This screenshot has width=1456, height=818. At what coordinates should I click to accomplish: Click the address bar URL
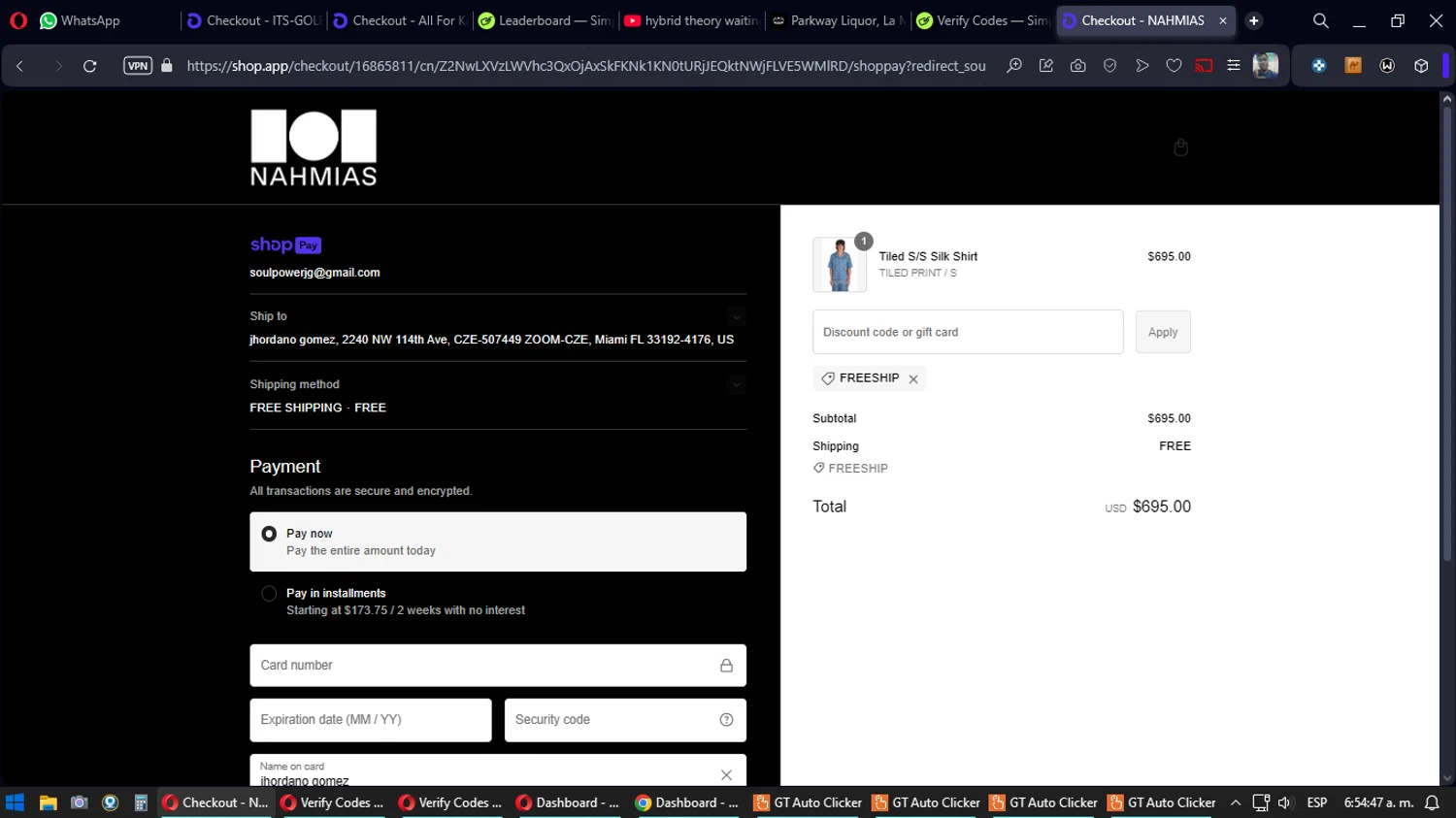pyautogui.click(x=586, y=66)
